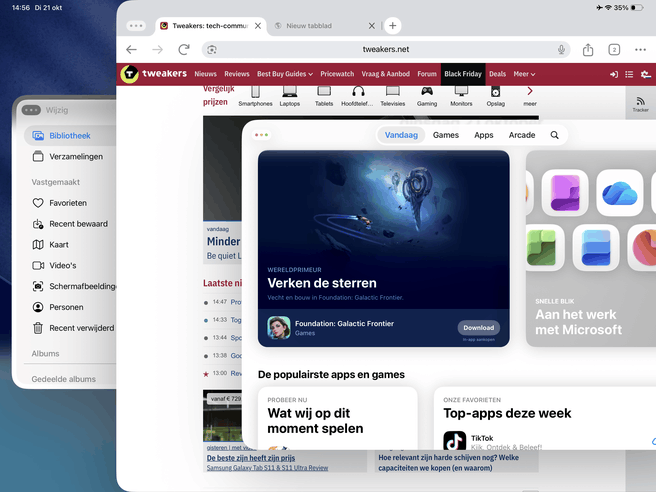This screenshot has height=492, width=656.
Task: Select the Opslag category icon
Action: coord(495,95)
